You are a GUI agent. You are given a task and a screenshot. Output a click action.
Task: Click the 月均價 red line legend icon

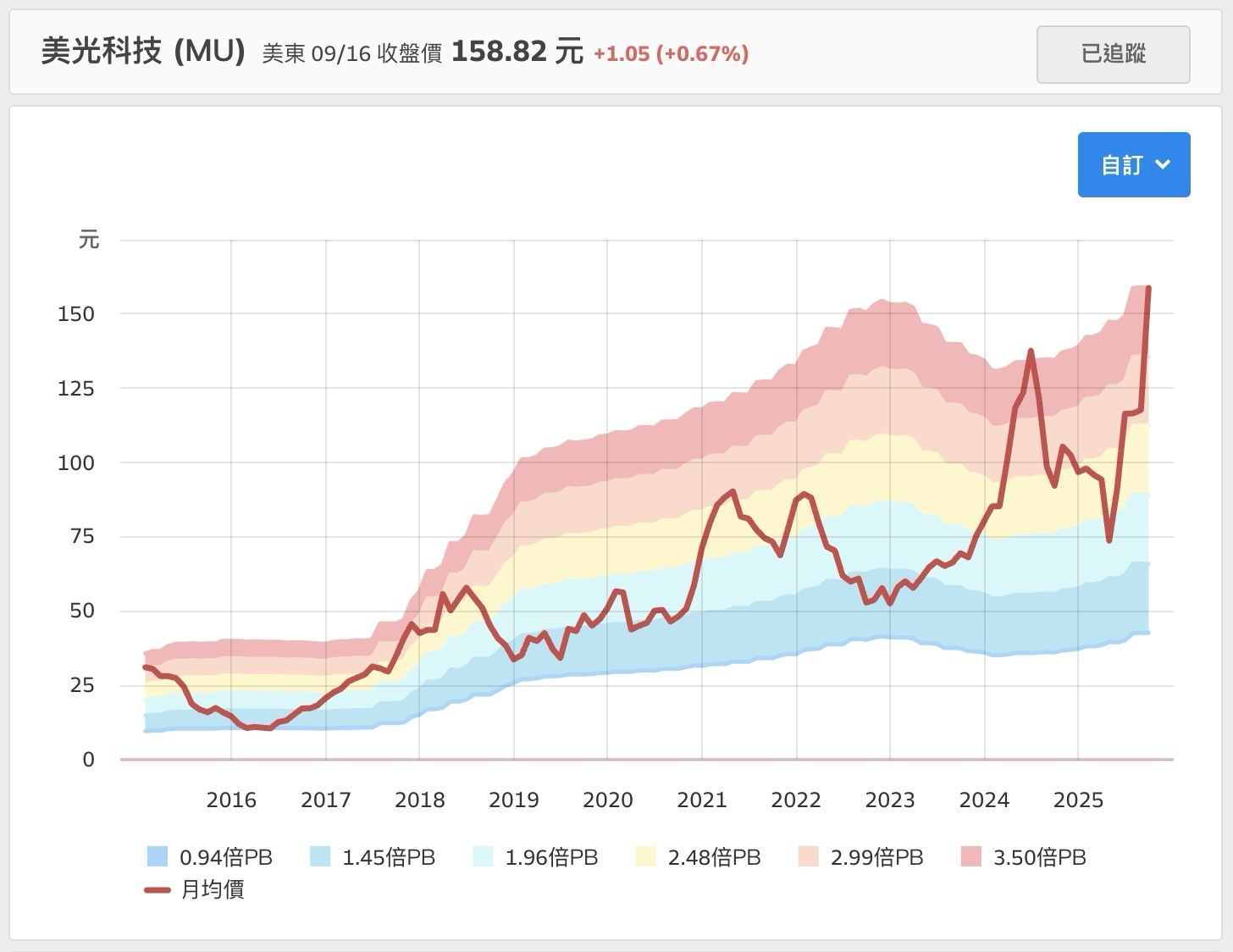tap(158, 890)
